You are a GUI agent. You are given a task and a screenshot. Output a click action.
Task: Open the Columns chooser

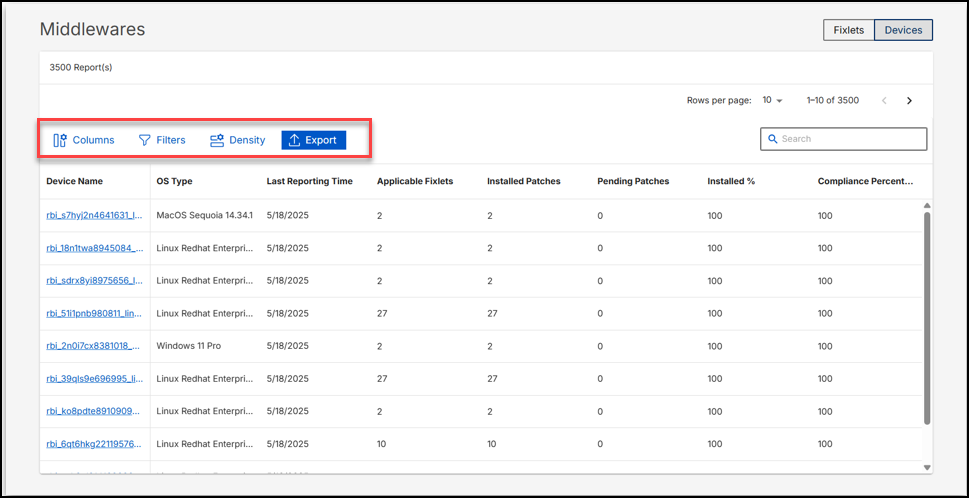pos(84,140)
